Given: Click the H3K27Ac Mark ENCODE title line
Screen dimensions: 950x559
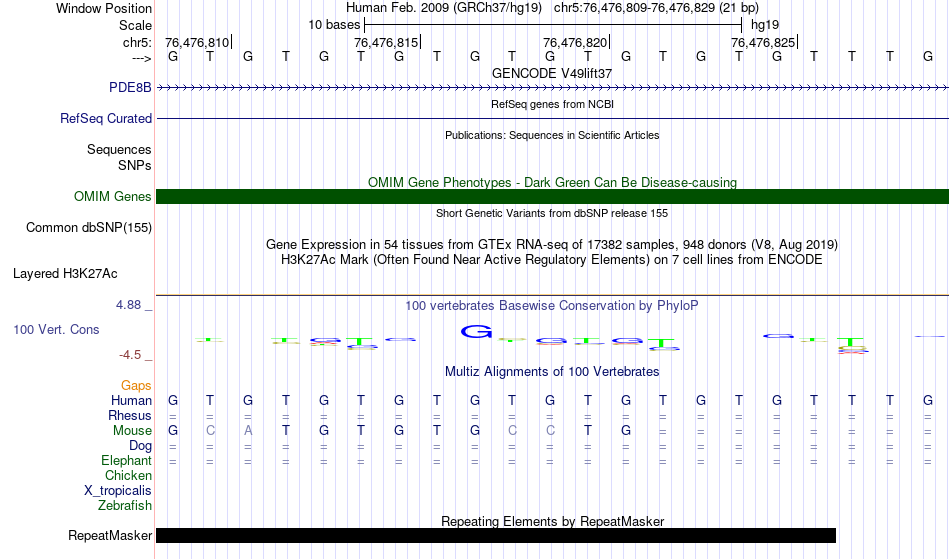Looking at the screenshot, I should 552,260.
